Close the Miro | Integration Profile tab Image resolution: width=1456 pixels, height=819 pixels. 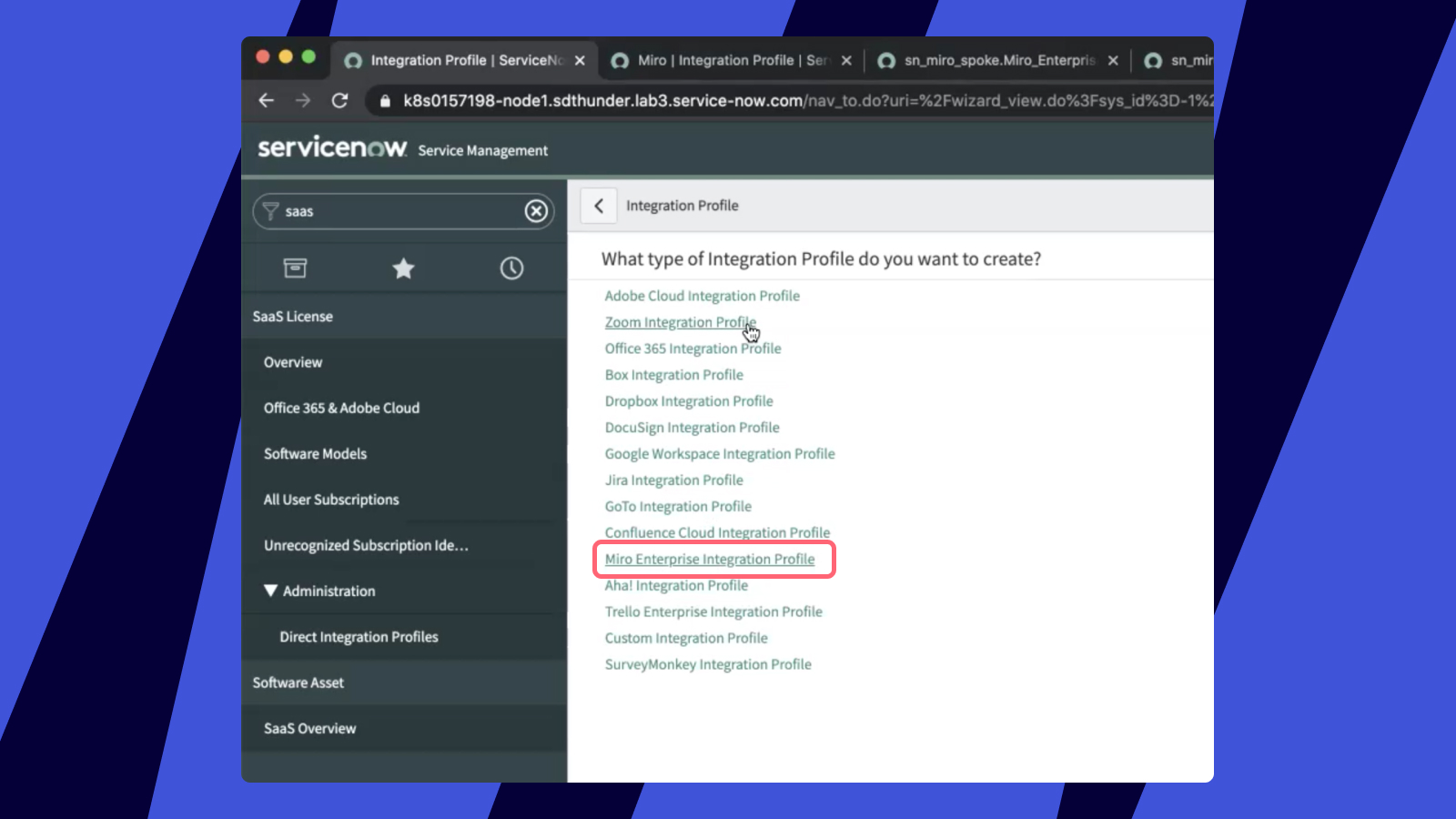[x=846, y=60]
